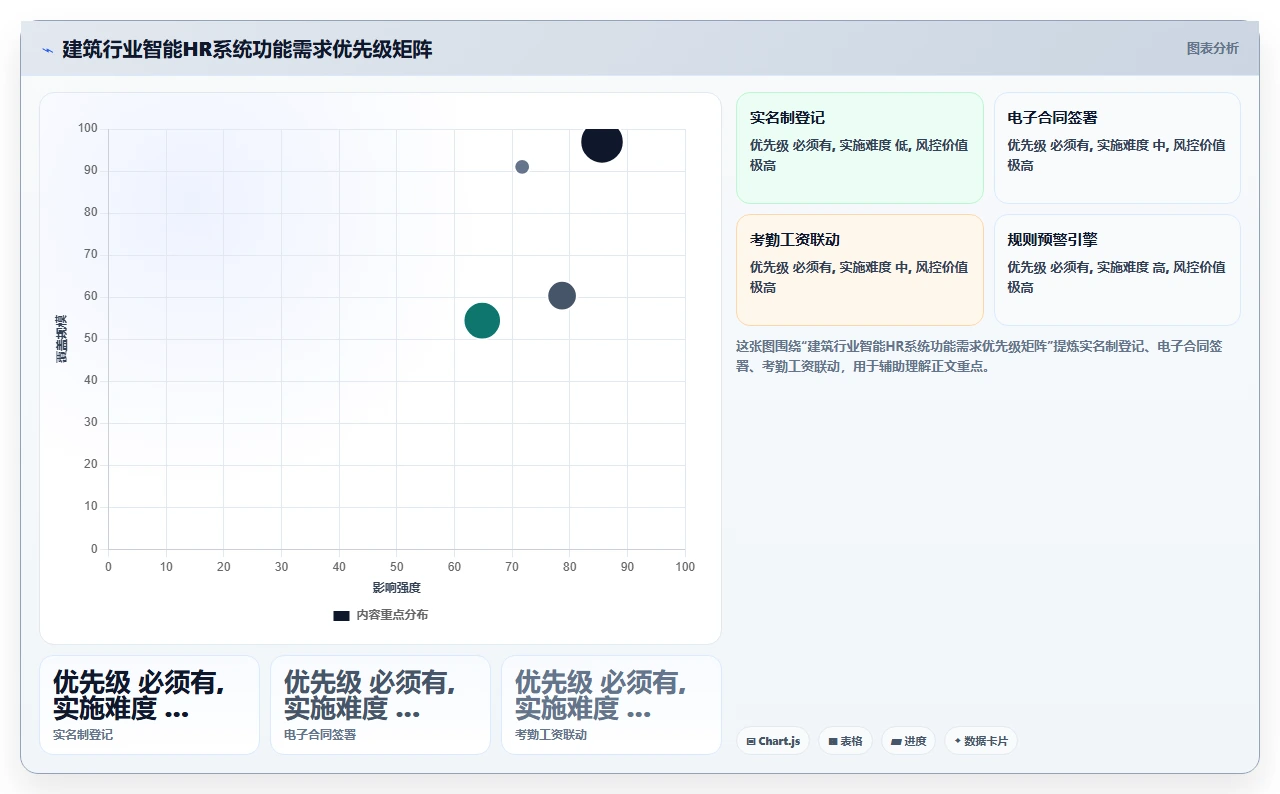Click the 表格 tag chip

[845, 741]
